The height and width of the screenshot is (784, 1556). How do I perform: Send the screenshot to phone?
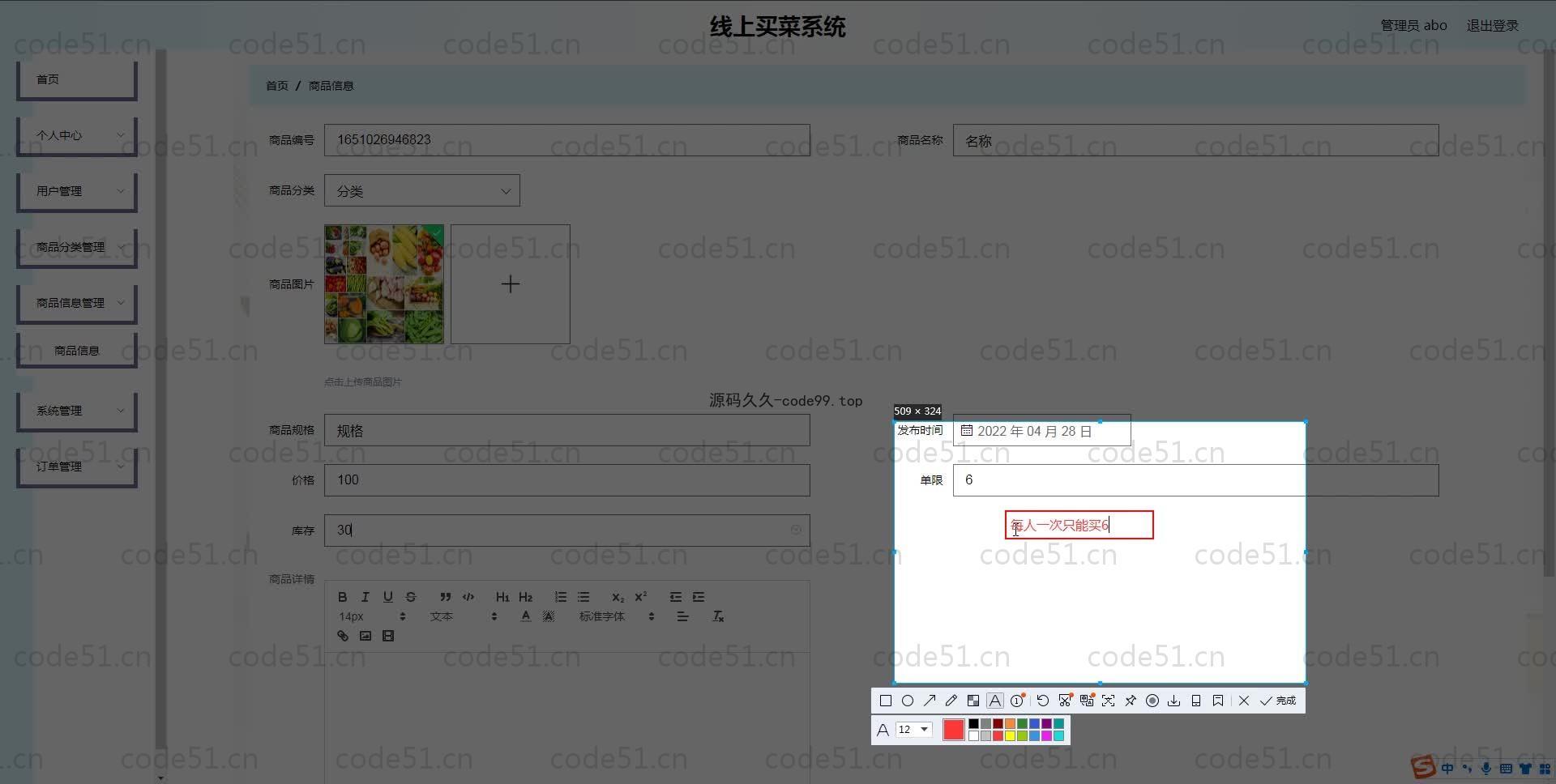click(1196, 701)
